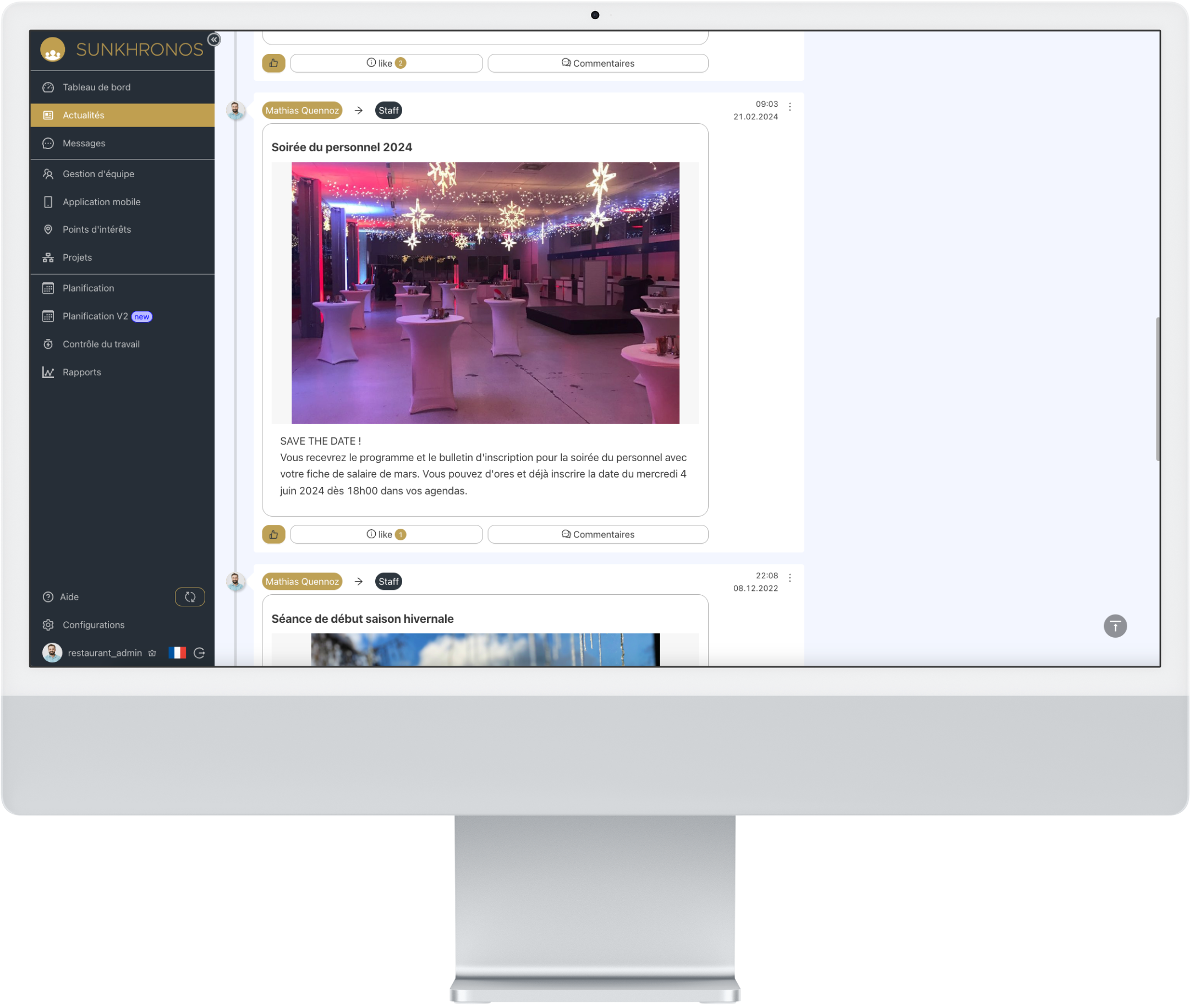Open the Aide help entry

coord(69,597)
